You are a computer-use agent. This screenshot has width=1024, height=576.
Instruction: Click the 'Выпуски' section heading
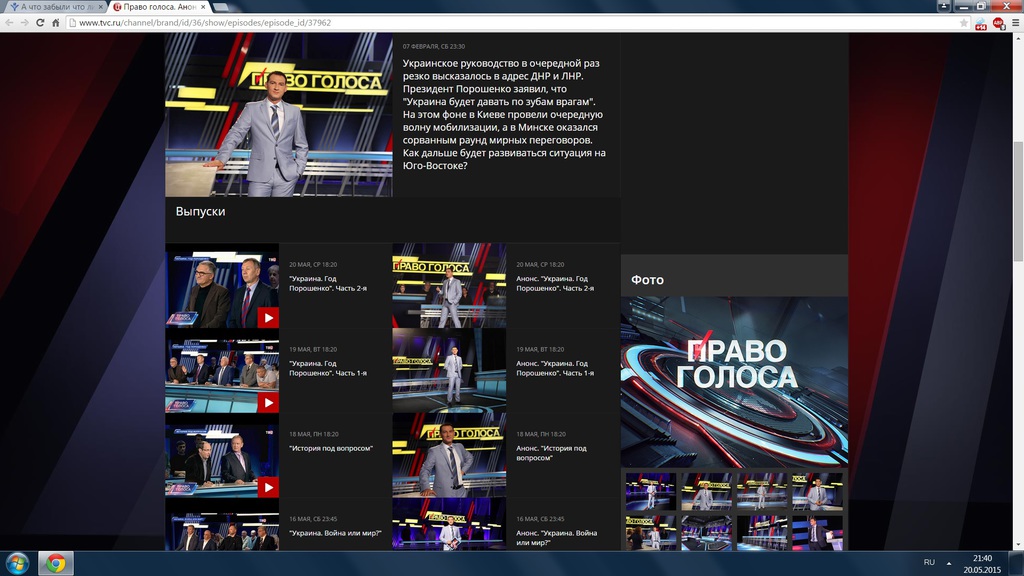point(200,212)
